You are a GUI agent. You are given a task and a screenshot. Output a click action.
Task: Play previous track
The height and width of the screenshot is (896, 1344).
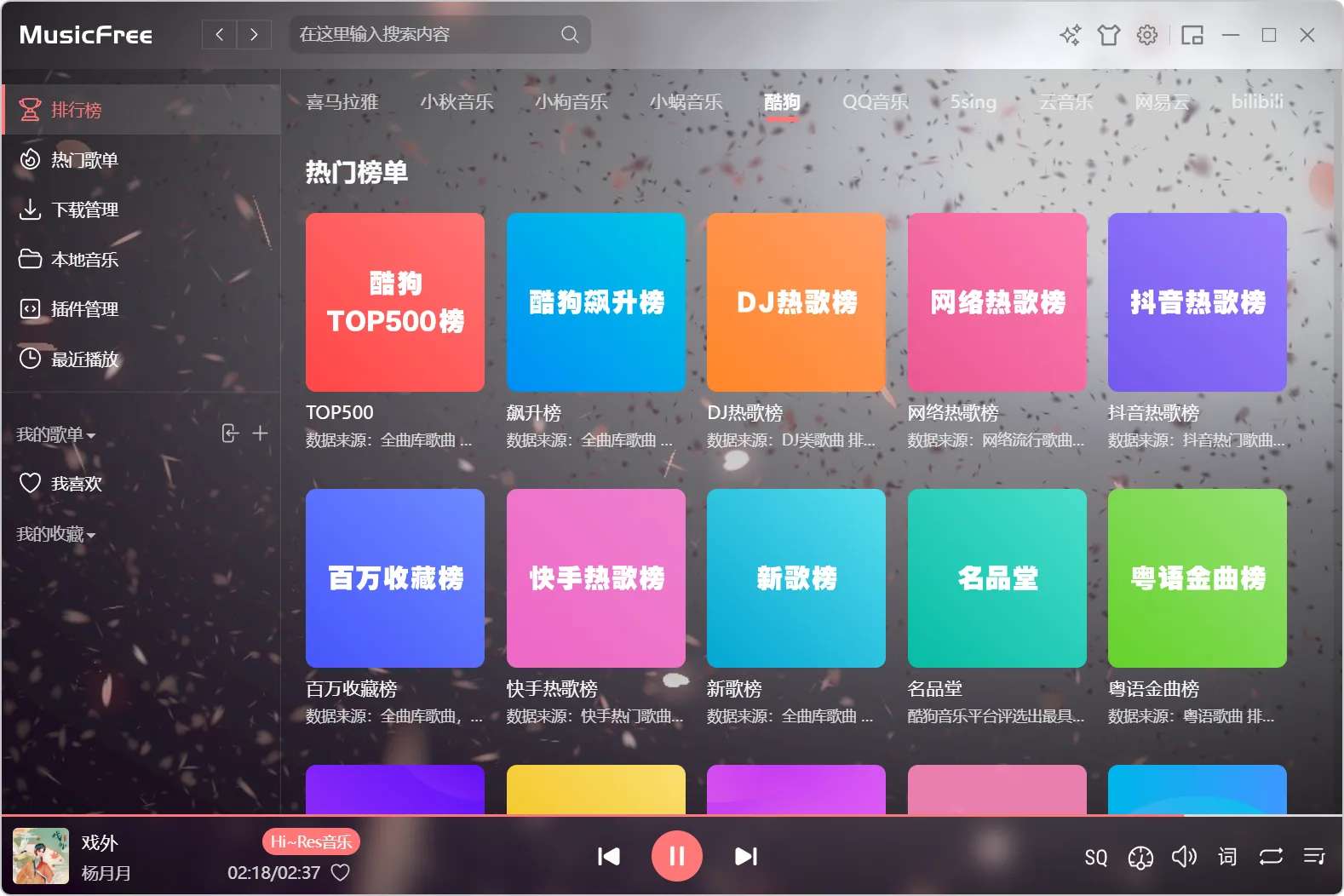point(609,856)
